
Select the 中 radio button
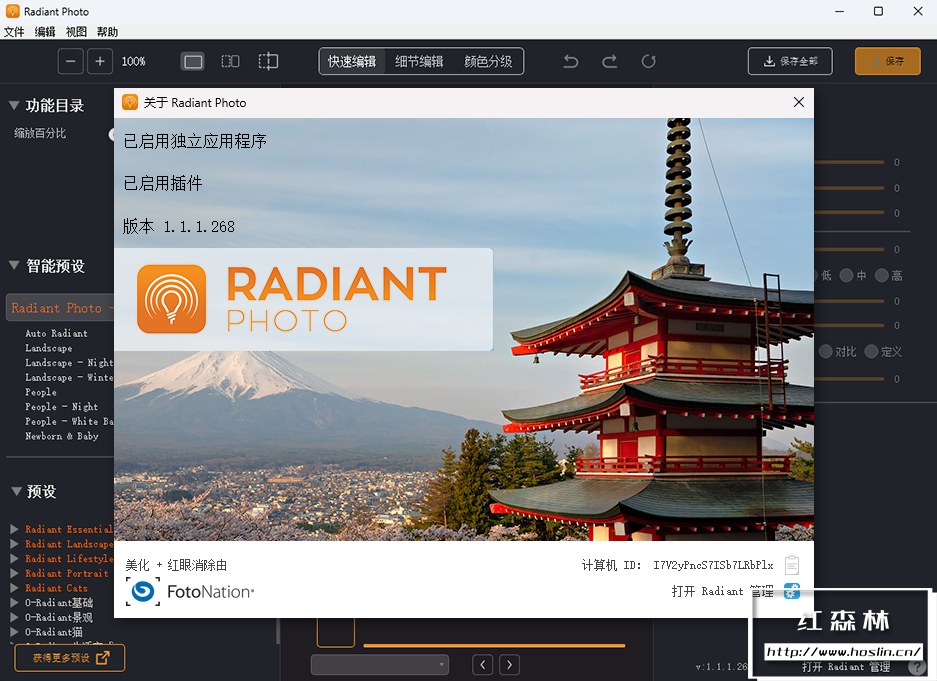(x=846, y=275)
